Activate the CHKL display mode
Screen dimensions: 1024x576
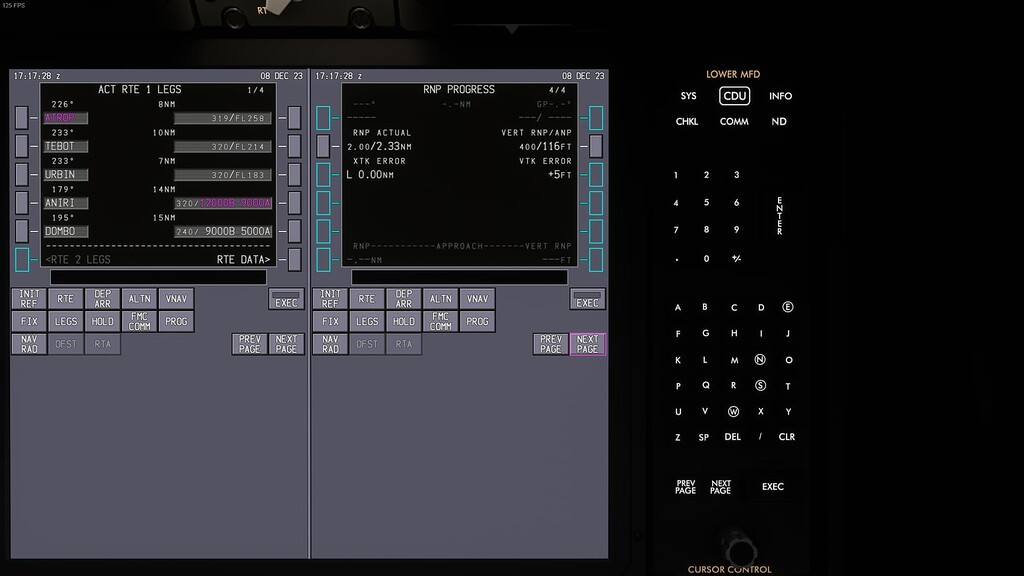tap(687, 121)
